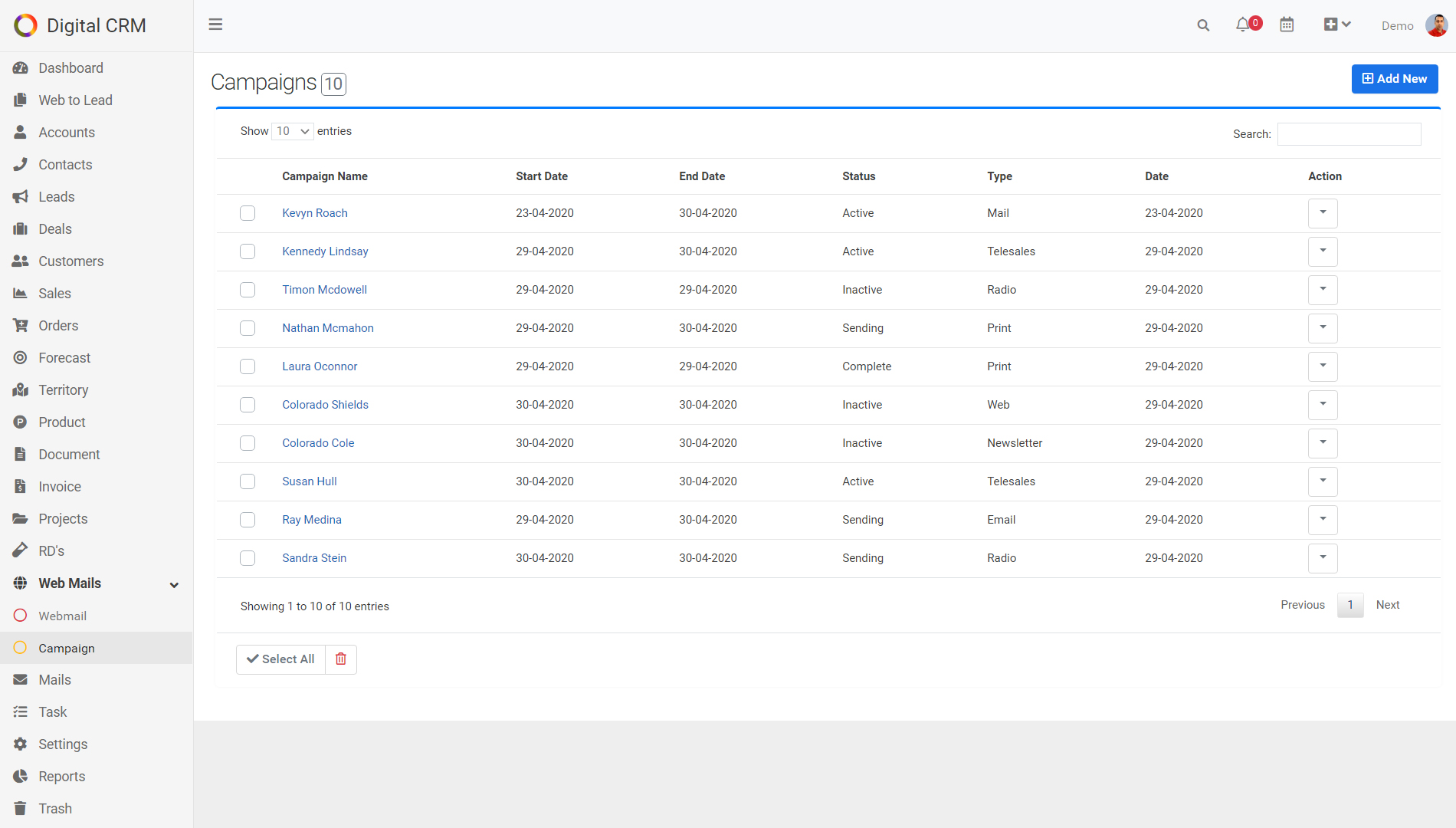Open the search magnifier icon in header
The width and height of the screenshot is (1456, 828).
[x=1203, y=25]
